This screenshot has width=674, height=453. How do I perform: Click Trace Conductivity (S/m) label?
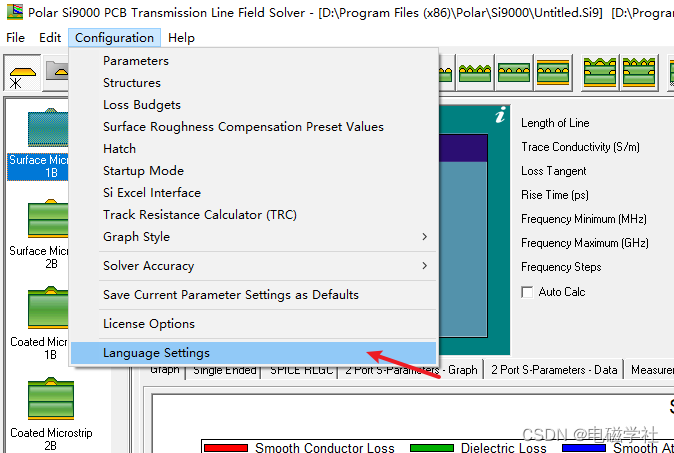tap(580, 147)
